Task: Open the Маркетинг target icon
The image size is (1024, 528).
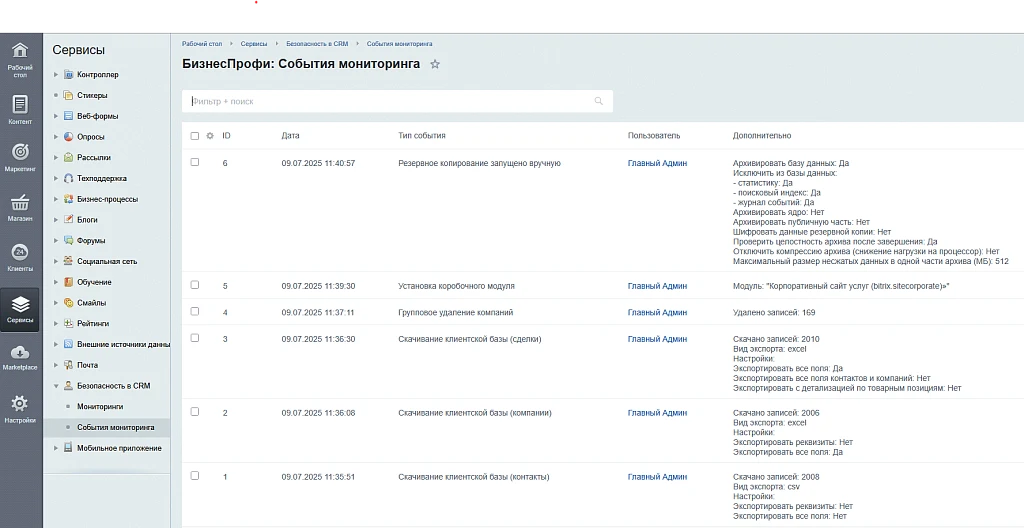Action: pyautogui.click(x=20, y=152)
